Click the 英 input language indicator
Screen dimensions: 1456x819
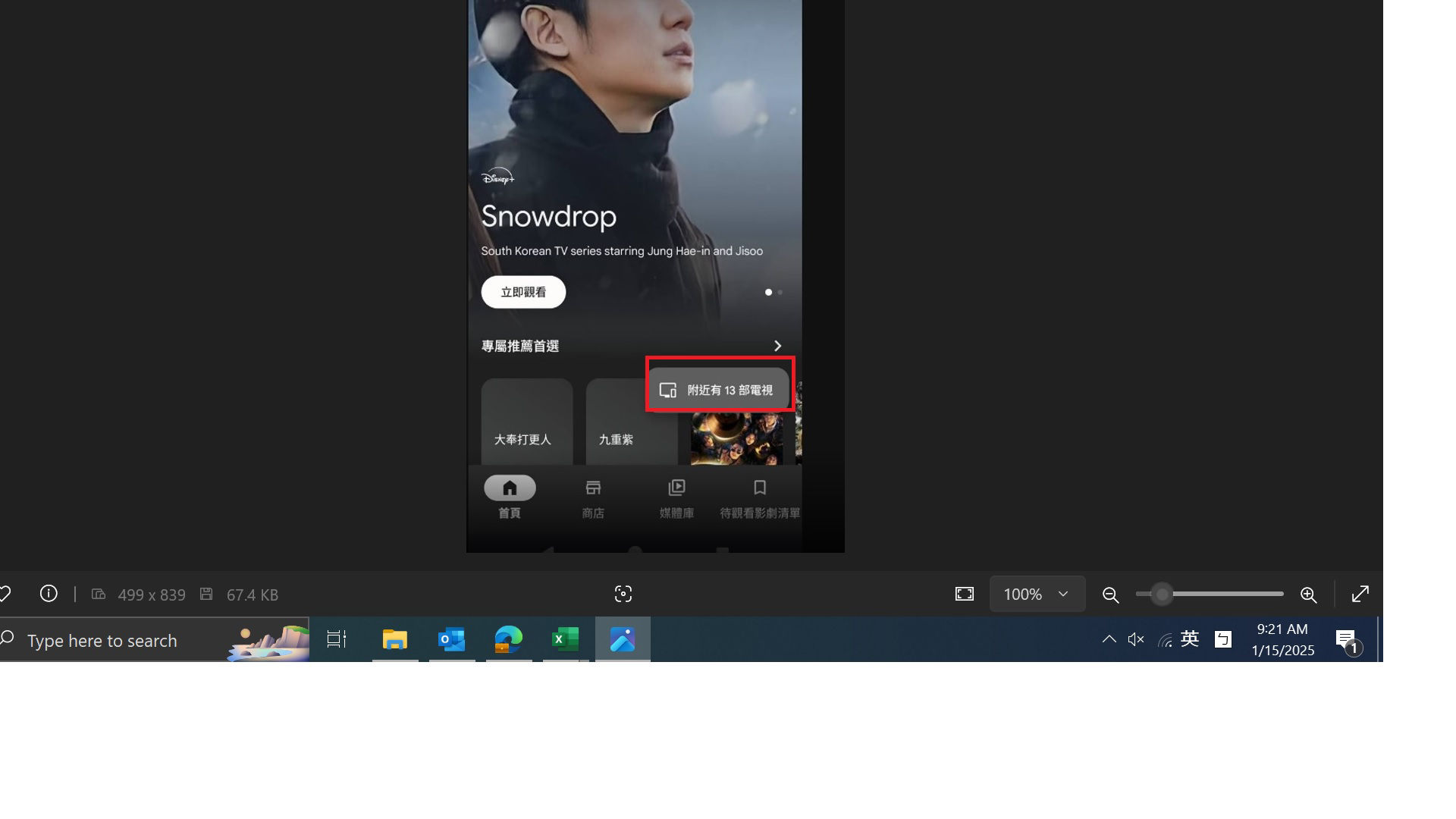point(1190,639)
